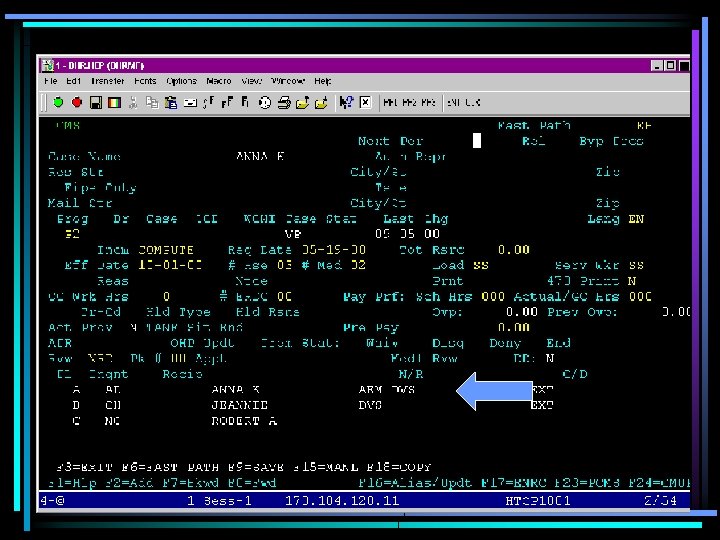720x540 pixels.
Task: Click the boxed X toolbar icon
Action: point(365,102)
